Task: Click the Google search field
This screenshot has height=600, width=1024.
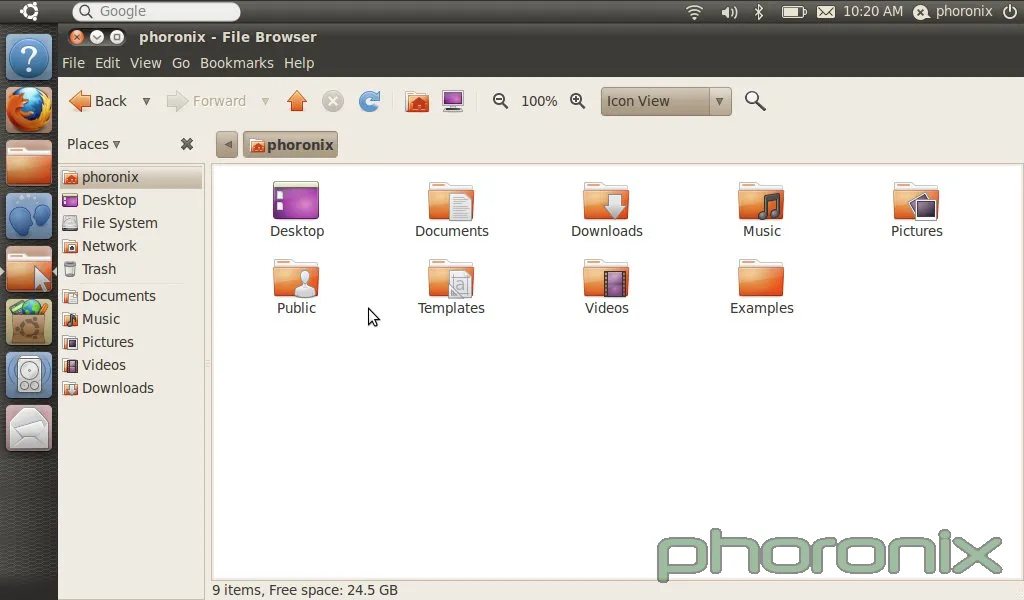Action: pos(156,11)
